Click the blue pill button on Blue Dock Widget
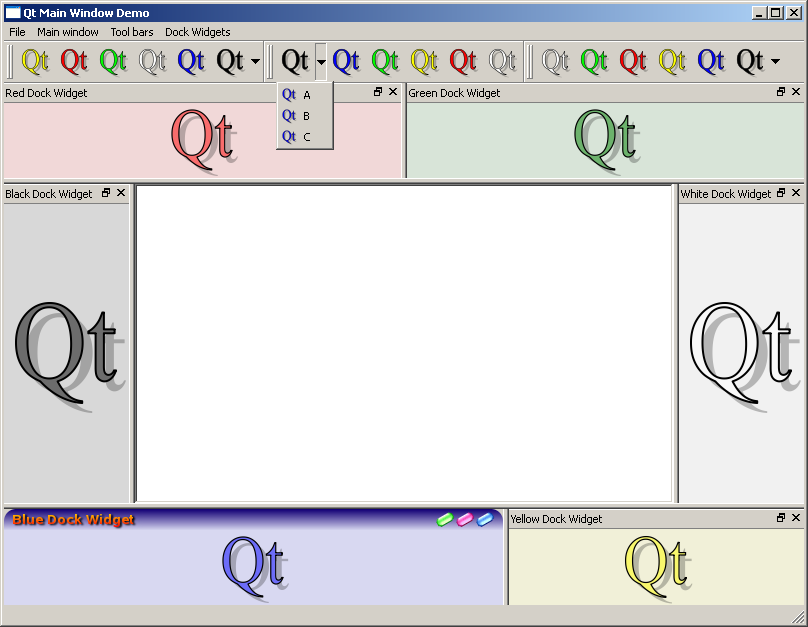This screenshot has height=627, width=808. pyautogui.click(x=485, y=519)
